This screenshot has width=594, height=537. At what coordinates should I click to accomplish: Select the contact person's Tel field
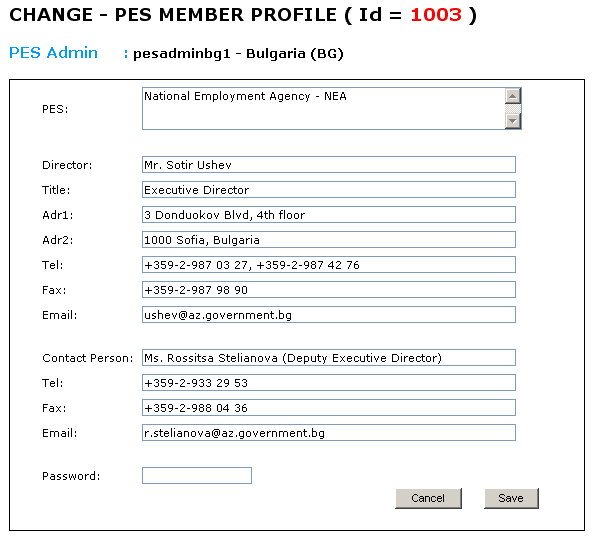329,383
